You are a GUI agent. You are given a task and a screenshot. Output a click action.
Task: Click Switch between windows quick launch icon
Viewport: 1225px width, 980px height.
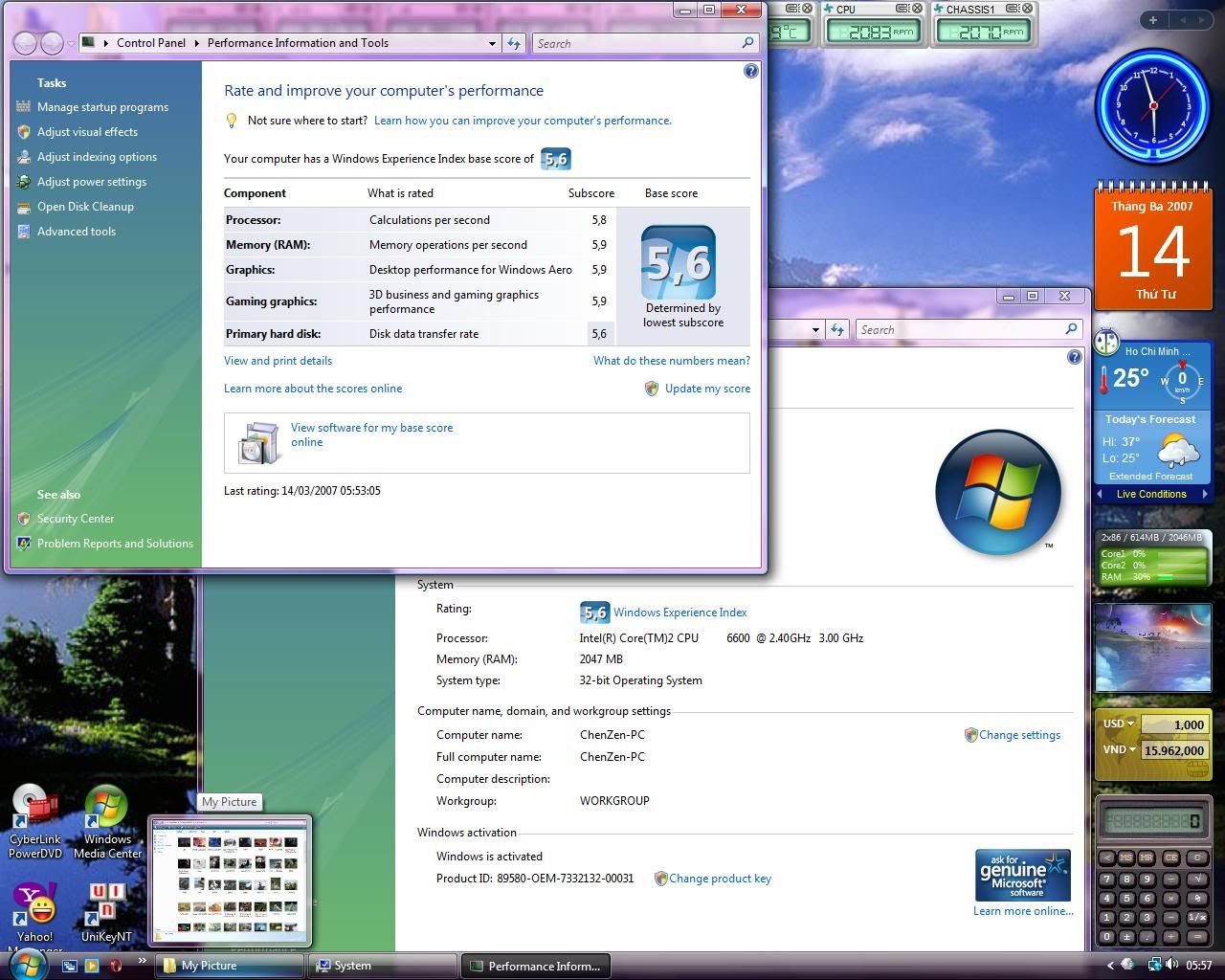pos(69,966)
